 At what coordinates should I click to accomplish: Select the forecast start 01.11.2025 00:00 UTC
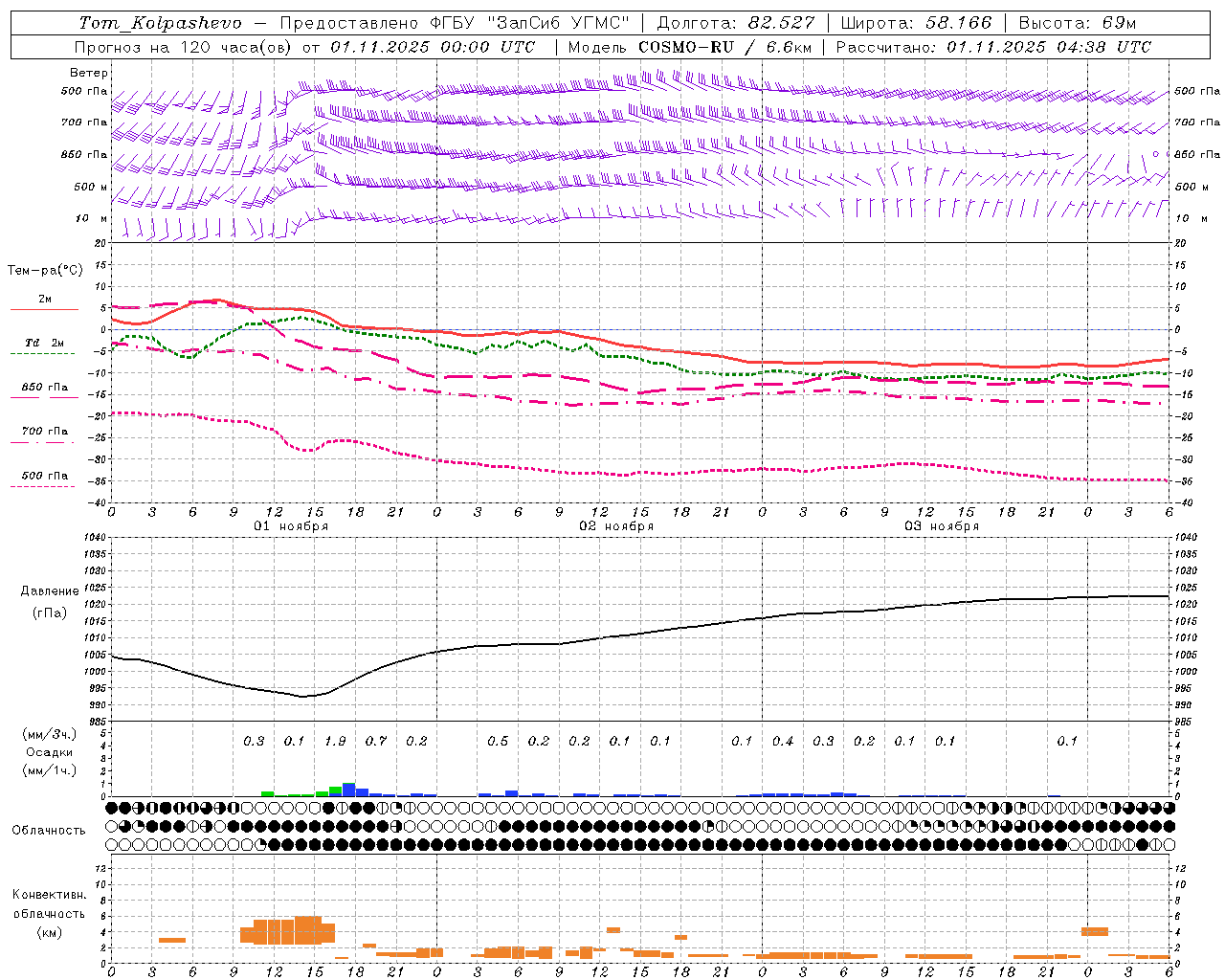(433, 47)
